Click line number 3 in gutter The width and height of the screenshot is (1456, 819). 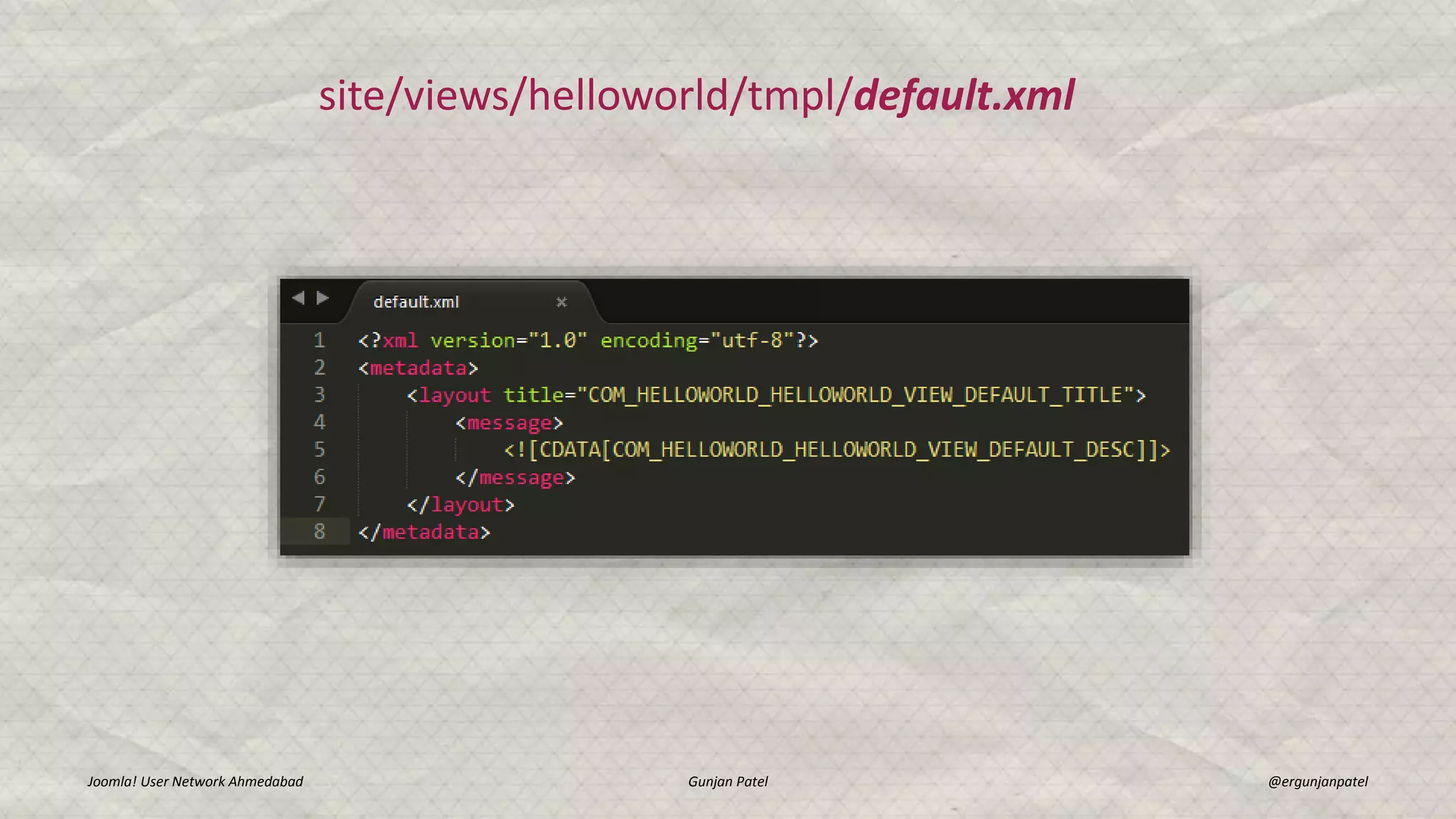tap(319, 395)
